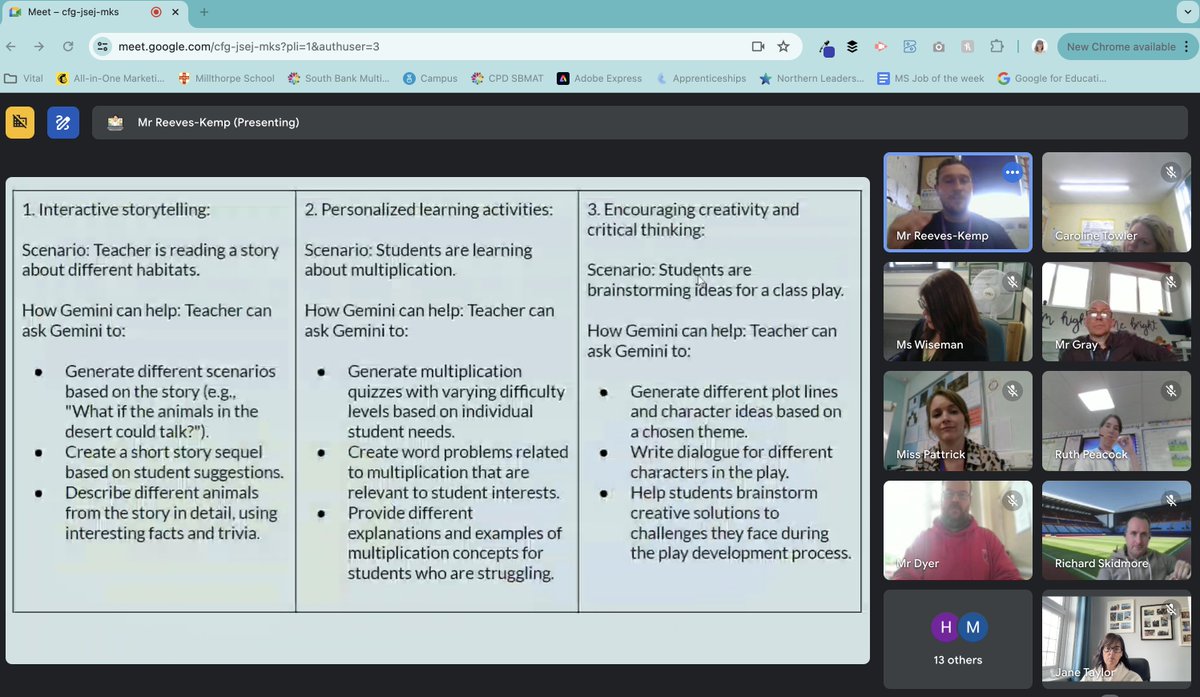
Task: Click the '2. Personalized learning activities:' heading
Action: [428, 209]
